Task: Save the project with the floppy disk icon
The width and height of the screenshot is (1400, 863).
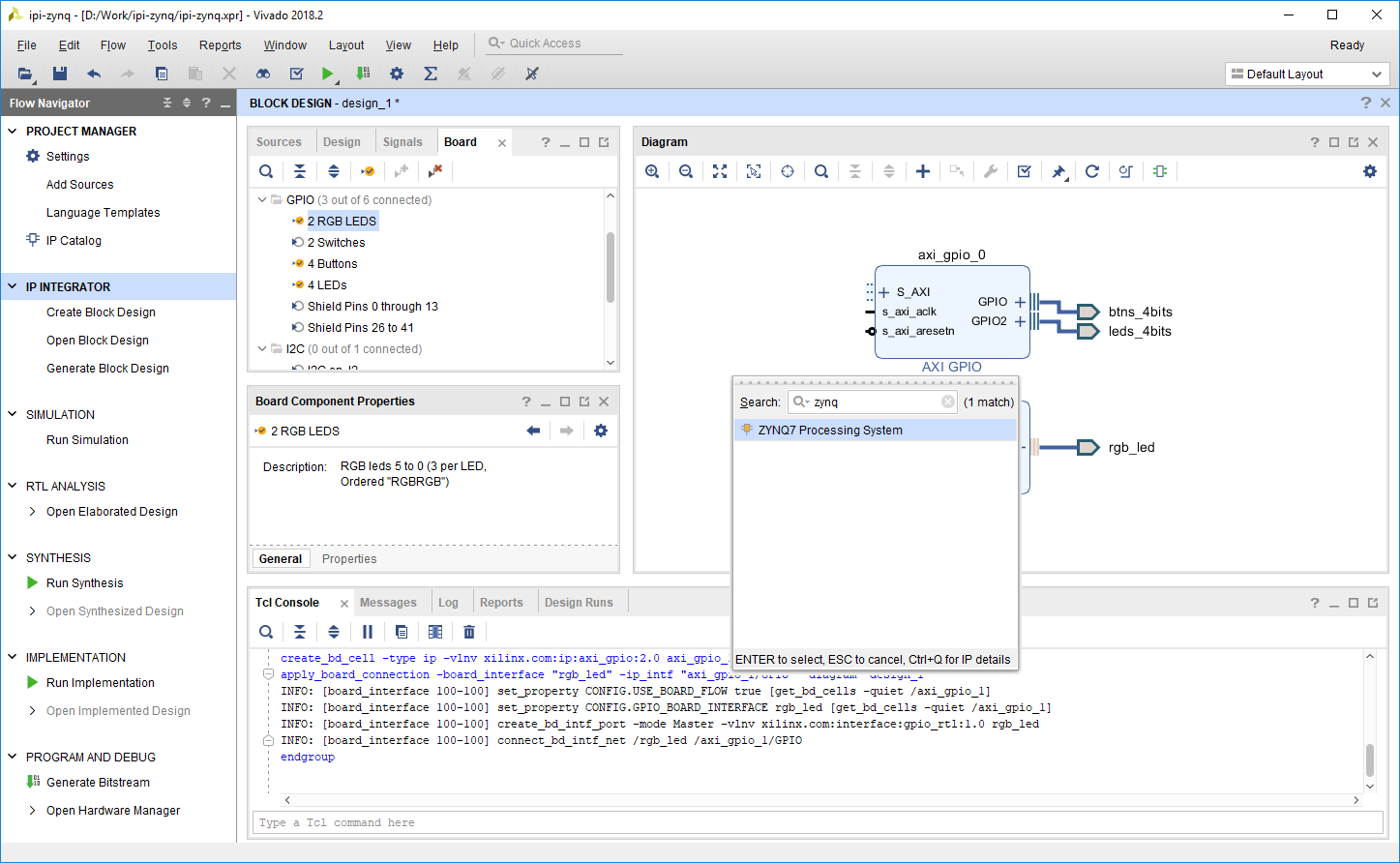Action: coord(60,74)
